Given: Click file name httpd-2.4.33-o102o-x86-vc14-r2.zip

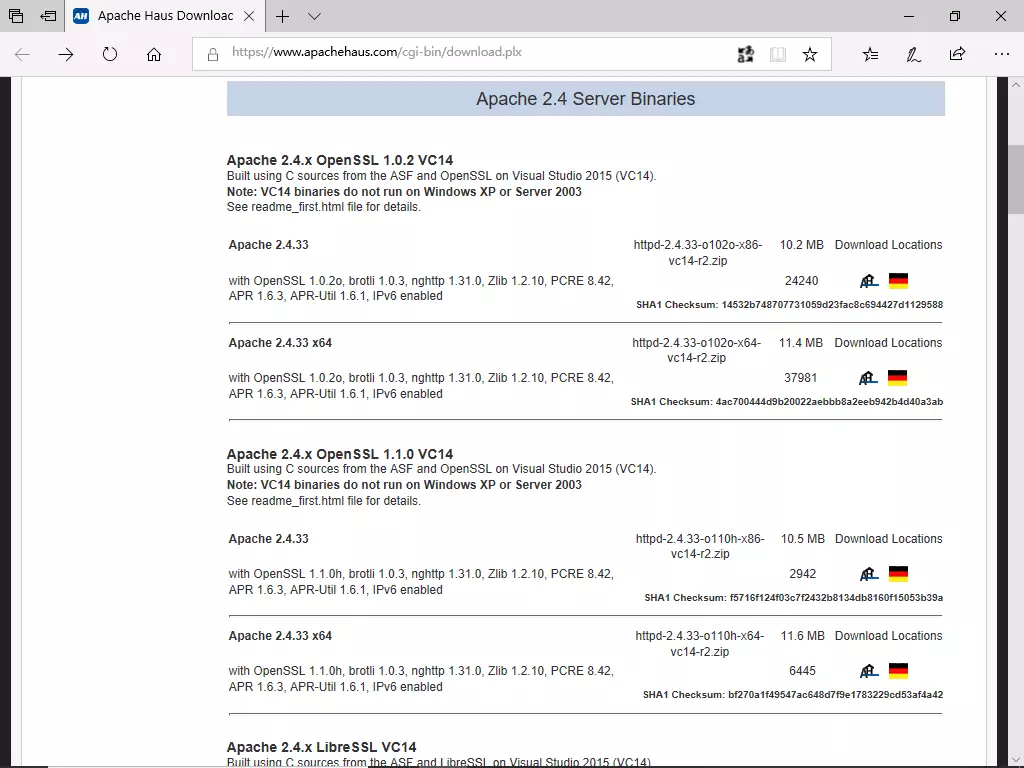Looking at the screenshot, I should 697,253.
